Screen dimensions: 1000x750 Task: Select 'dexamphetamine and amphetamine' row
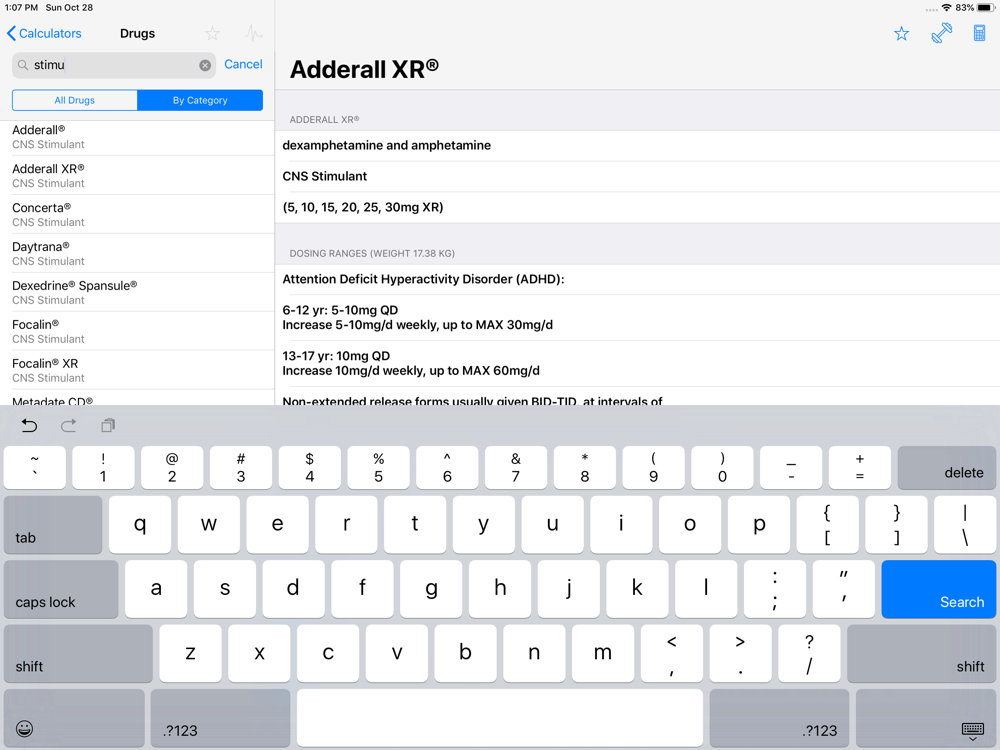pos(638,145)
